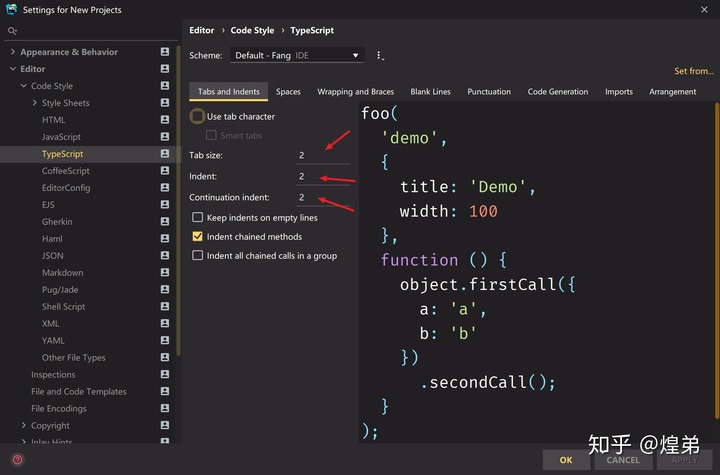Collapse the Code Style tree node
The image size is (720, 475).
pyautogui.click(x=23, y=86)
